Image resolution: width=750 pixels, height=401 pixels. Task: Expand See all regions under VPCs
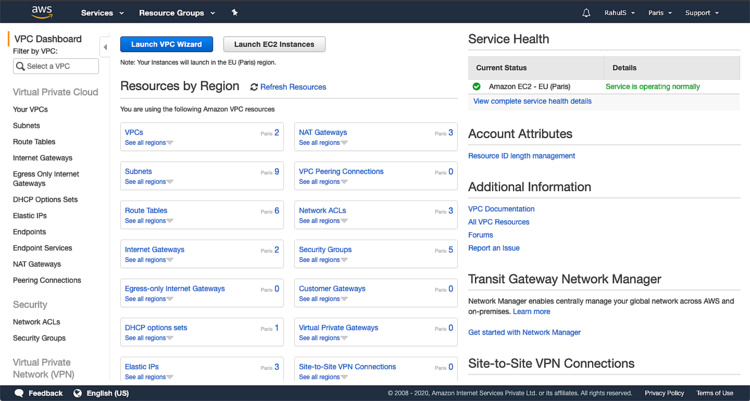pyautogui.click(x=148, y=143)
